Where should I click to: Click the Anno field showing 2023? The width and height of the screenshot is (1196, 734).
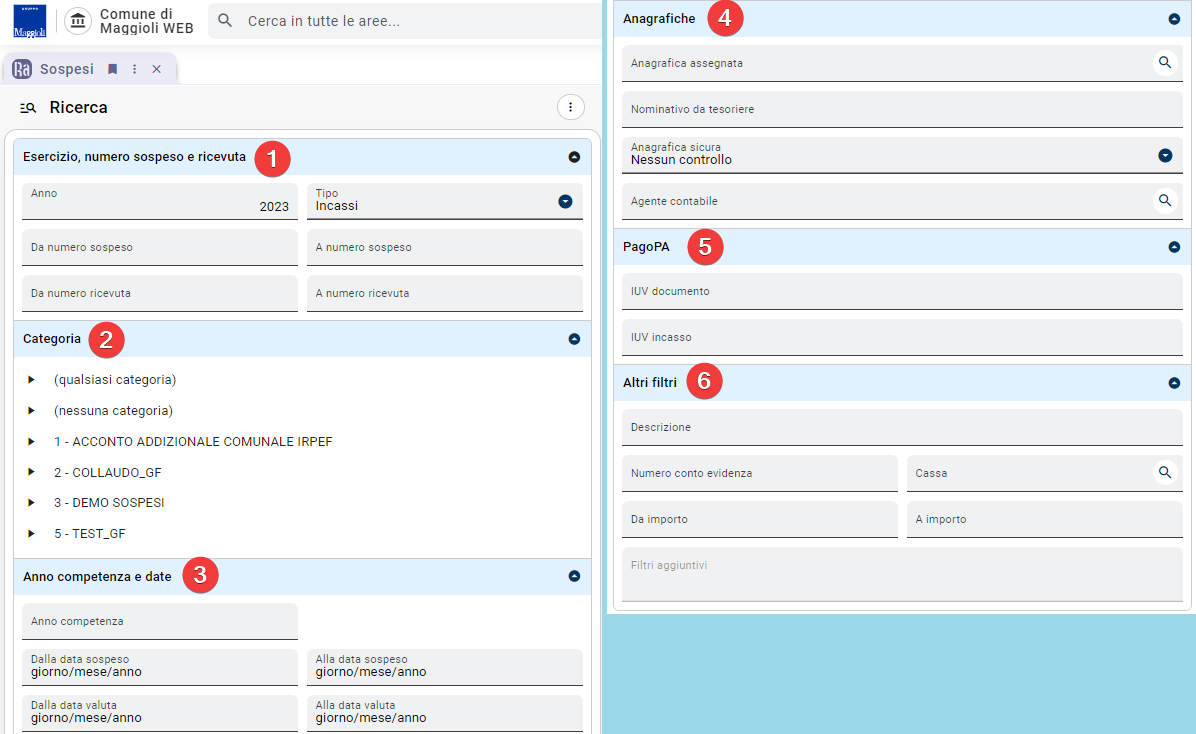159,201
